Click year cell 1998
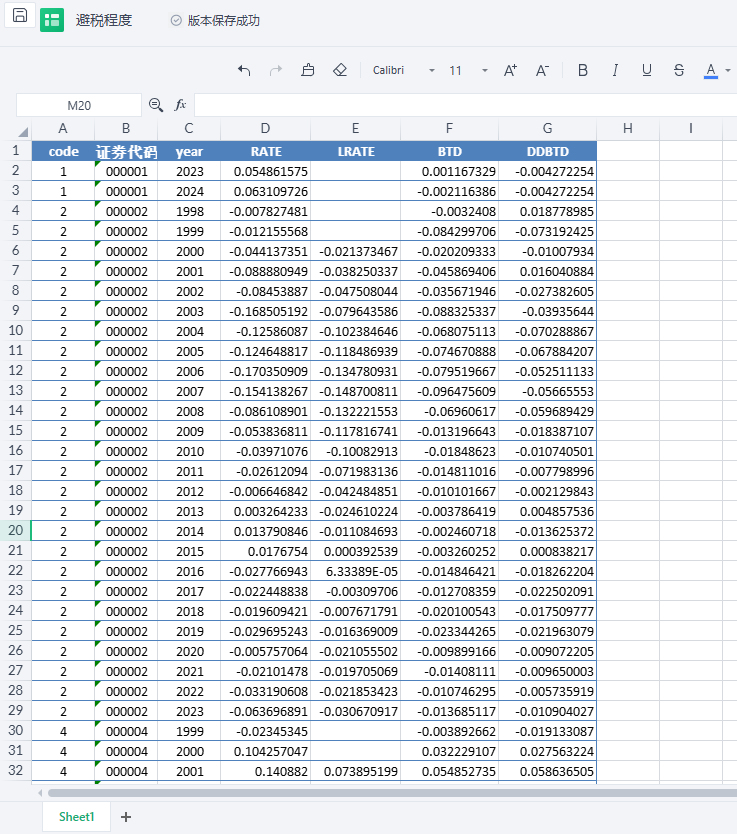Screen dimensions: 737x834 click(x=189, y=211)
